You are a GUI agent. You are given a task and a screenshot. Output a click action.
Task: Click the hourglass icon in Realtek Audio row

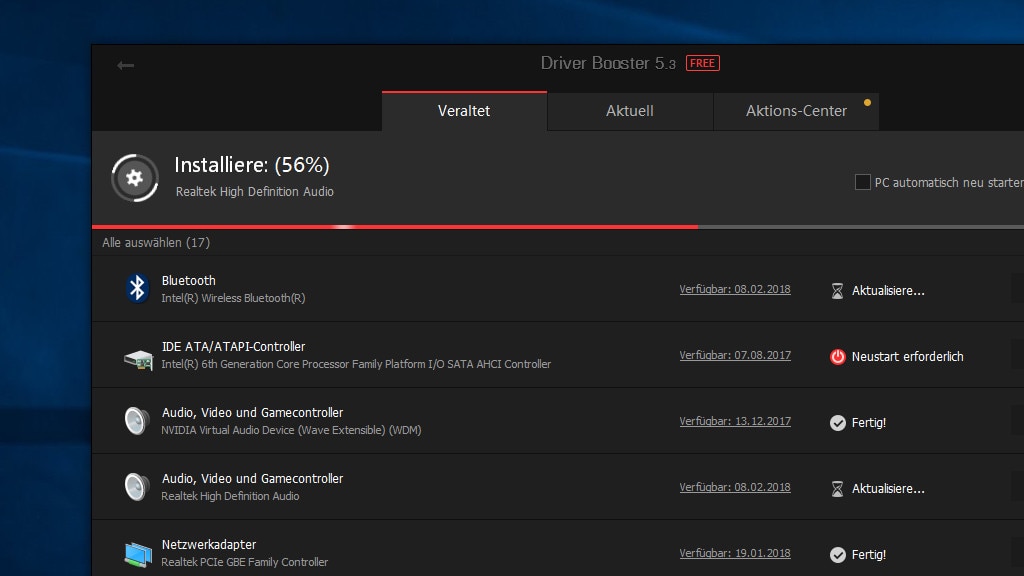click(x=837, y=488)
